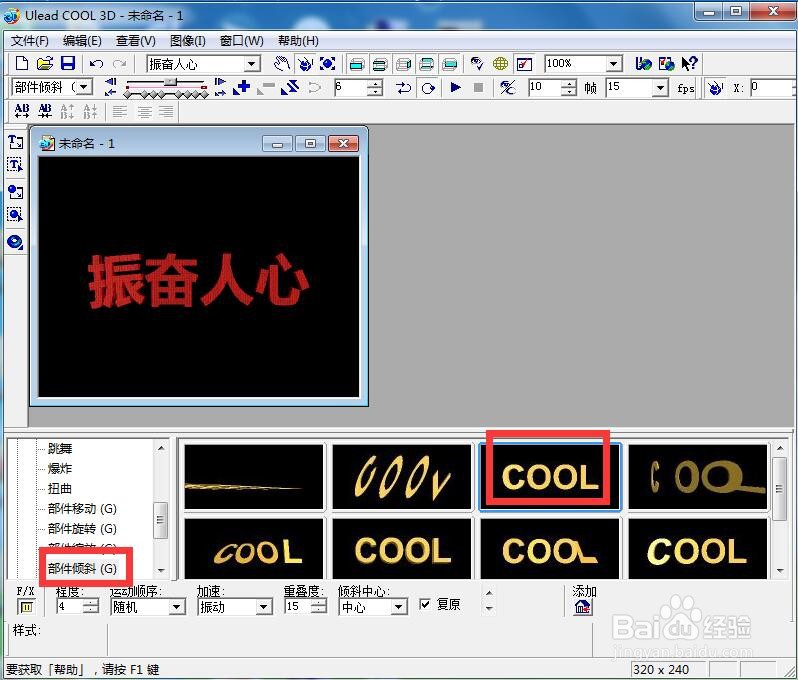Click the Insert text tool icon

click(x=15, y=142)
